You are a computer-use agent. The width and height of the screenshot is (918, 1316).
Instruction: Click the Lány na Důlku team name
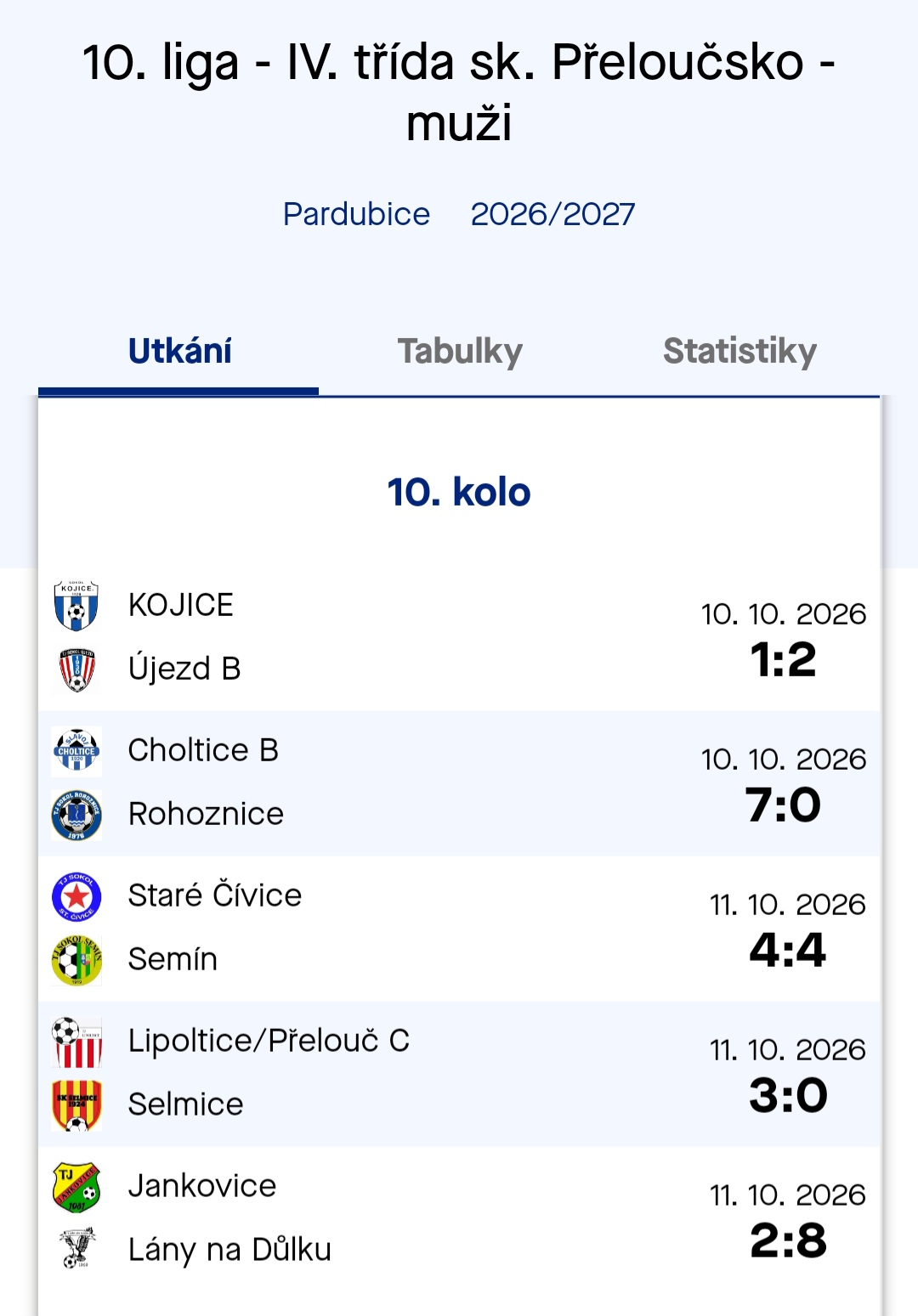[229, 1250]
